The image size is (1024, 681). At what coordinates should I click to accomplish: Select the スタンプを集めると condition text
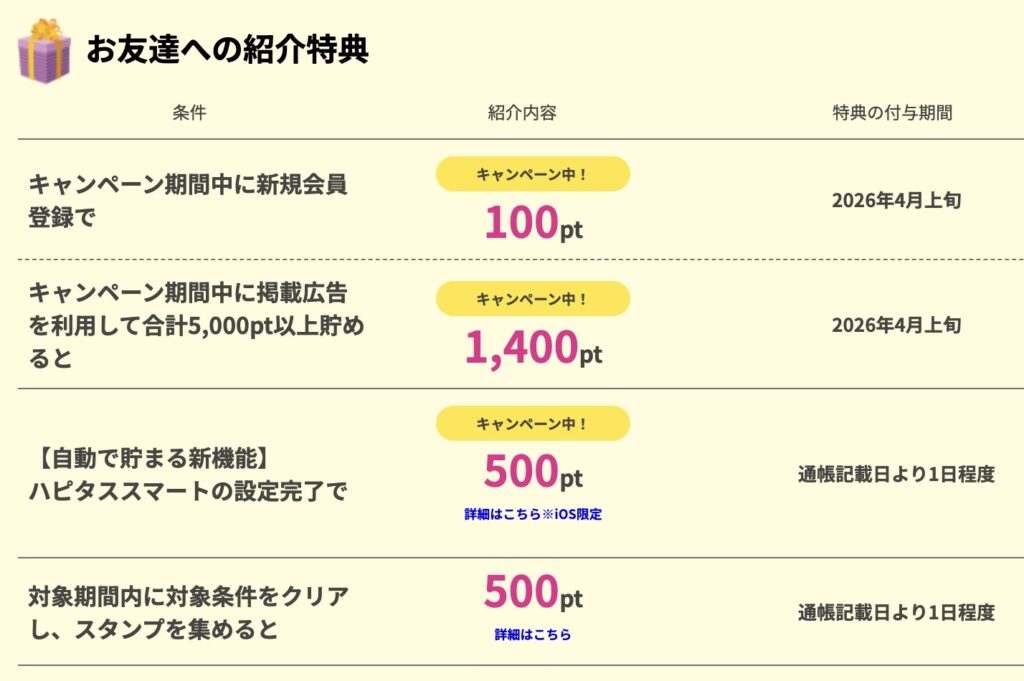pos(188,613)
